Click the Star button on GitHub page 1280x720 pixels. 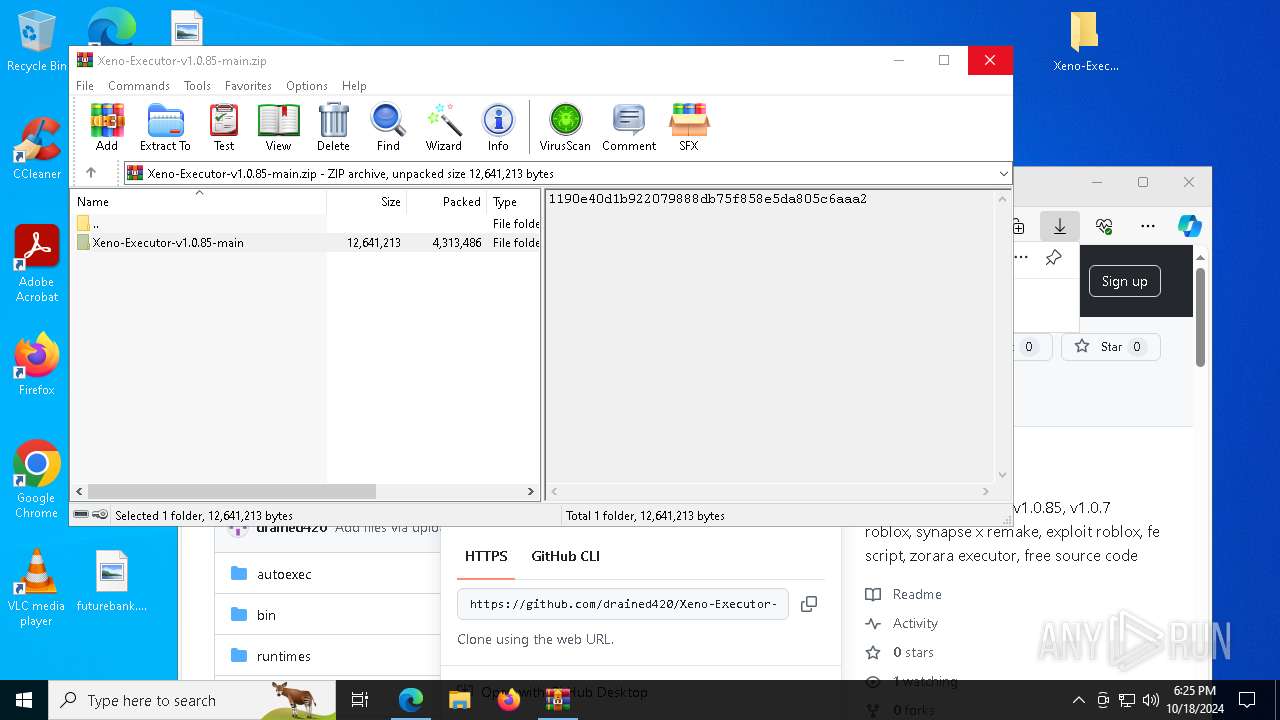coord(1110,347)
